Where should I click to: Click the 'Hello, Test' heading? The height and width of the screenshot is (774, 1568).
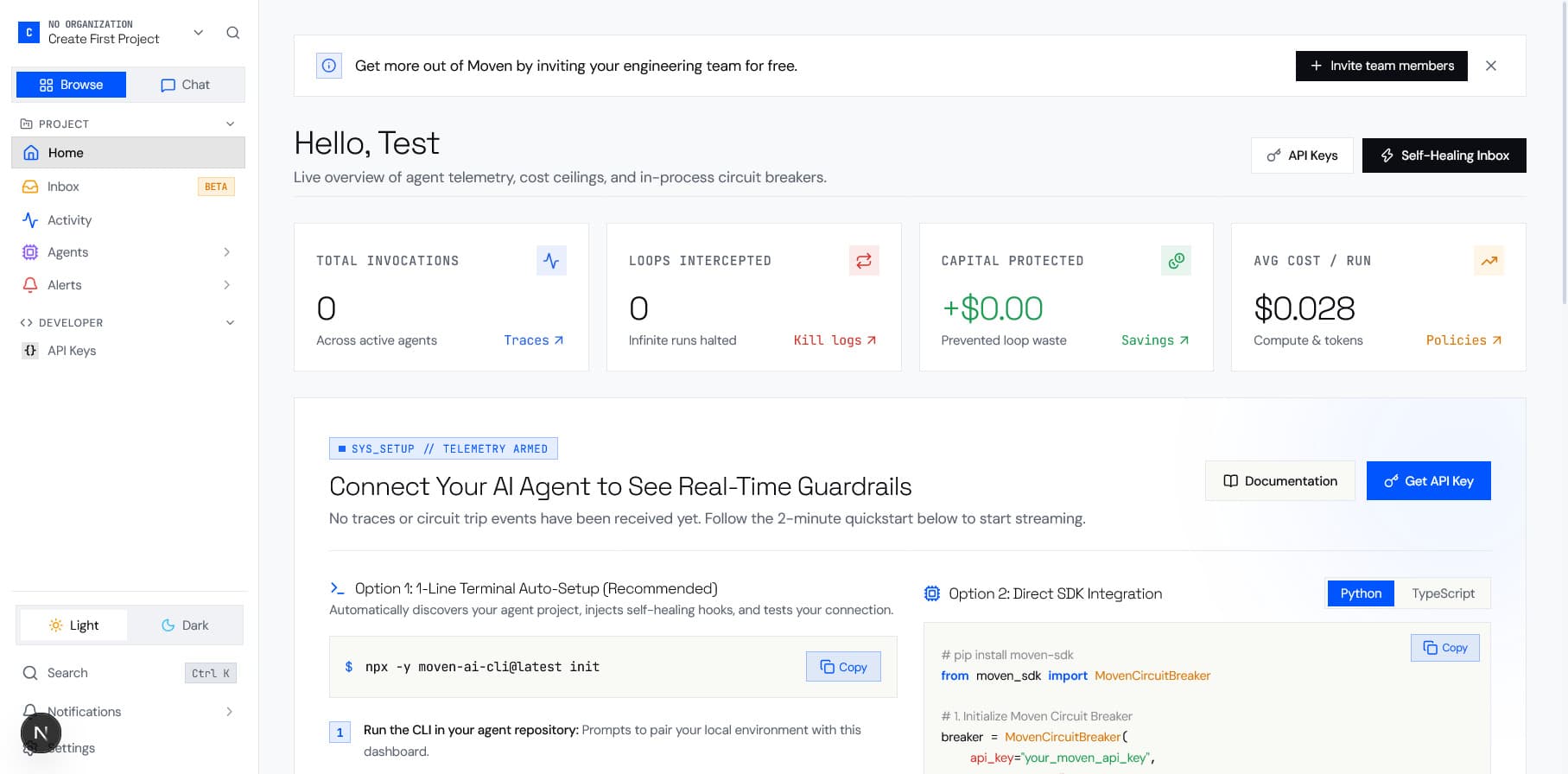click(366, 143)
